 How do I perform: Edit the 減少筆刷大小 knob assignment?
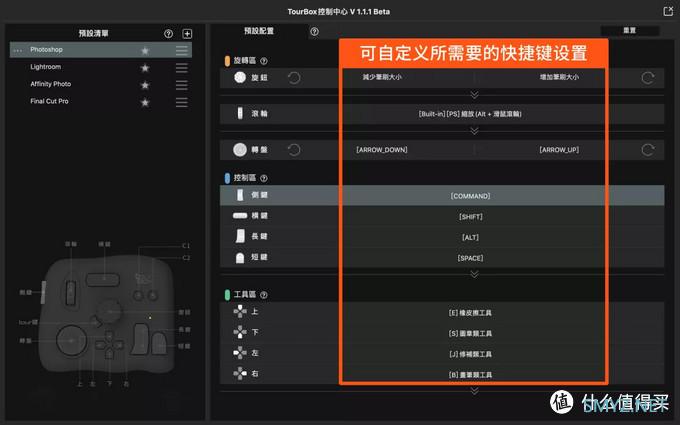382,77
